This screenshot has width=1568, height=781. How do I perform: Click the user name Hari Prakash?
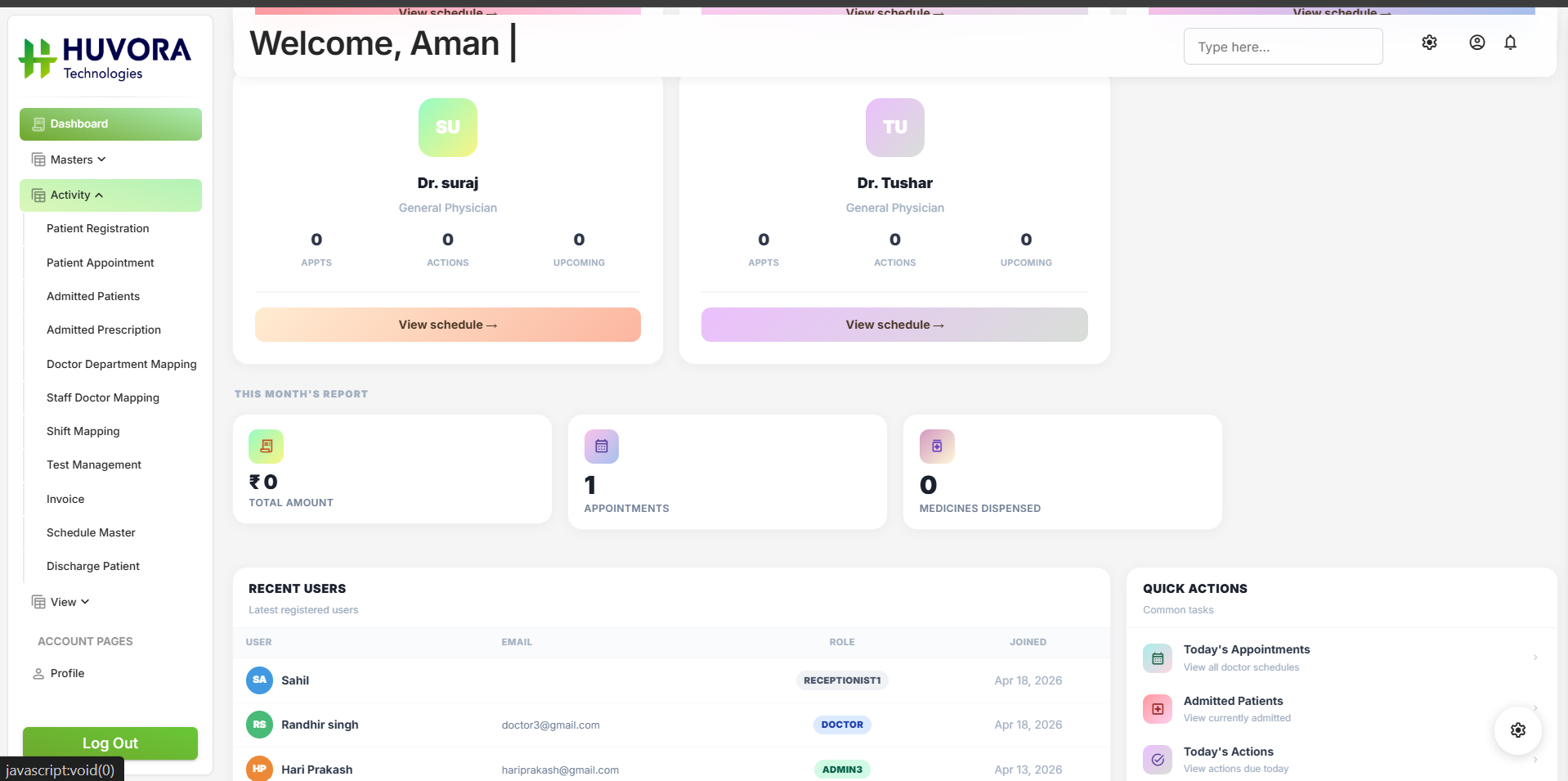pyautogui.click(x=317, y=770)
